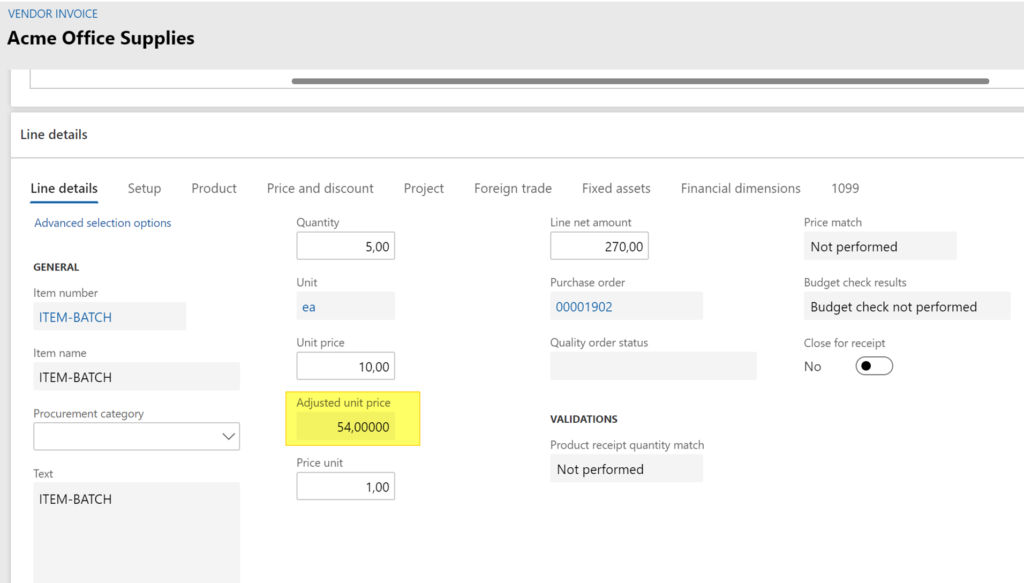This screenshot has height=583, width=1024.
Task: Open the Financial dimensions tab
Action: 740,188
